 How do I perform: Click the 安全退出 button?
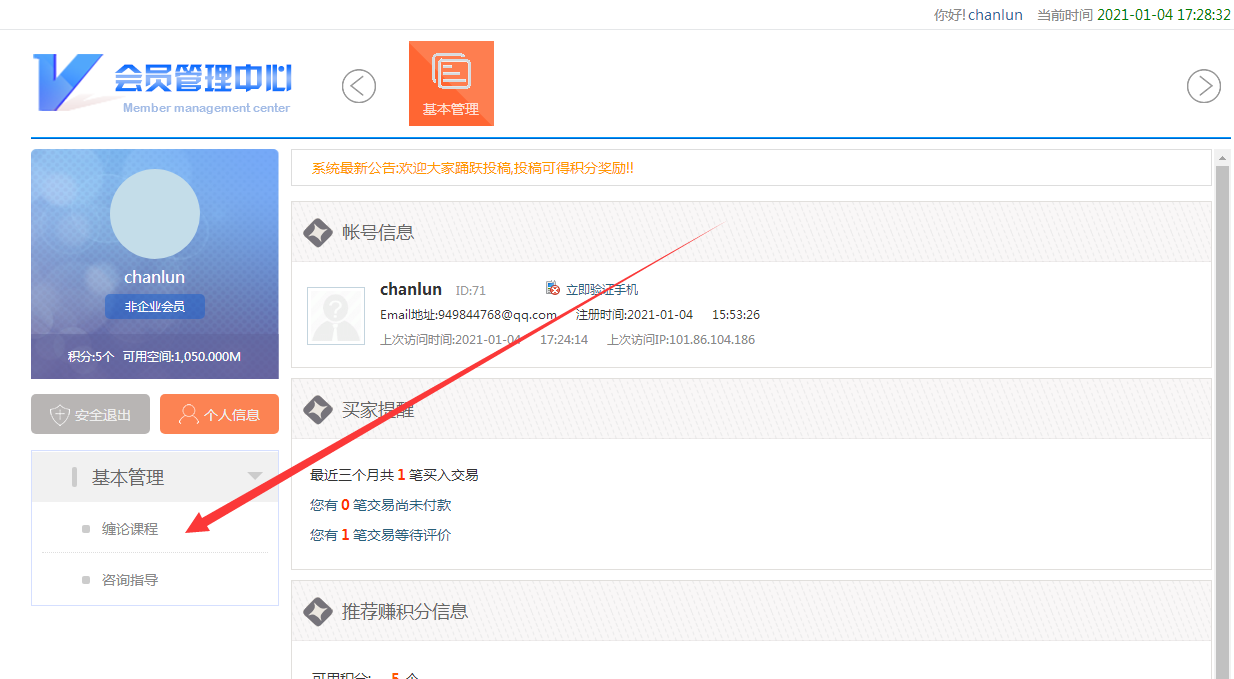[x=90, y=414]
